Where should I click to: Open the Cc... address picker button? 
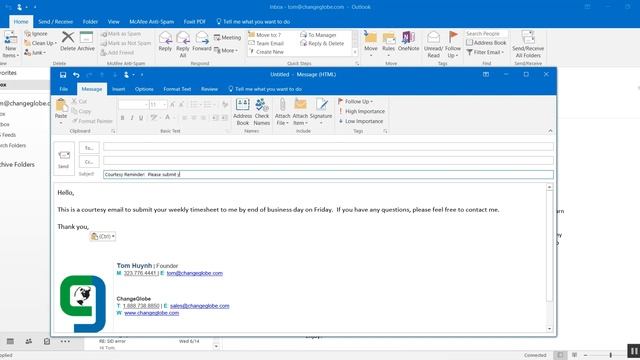pos(89,162)
